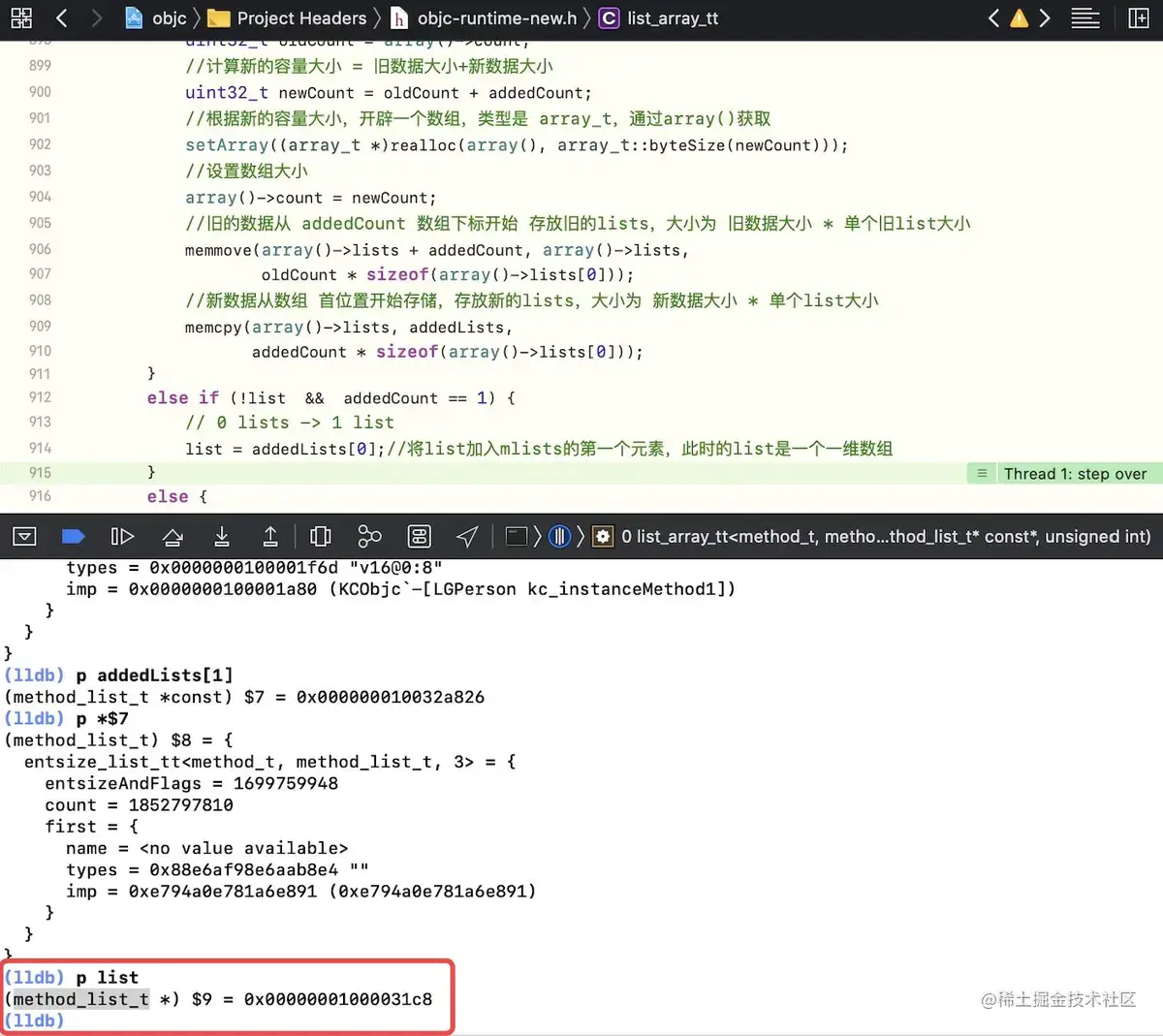Screen dimensions: 1163x1036
Task: Go forward in navigation history
Action: [x=95, y=17]
